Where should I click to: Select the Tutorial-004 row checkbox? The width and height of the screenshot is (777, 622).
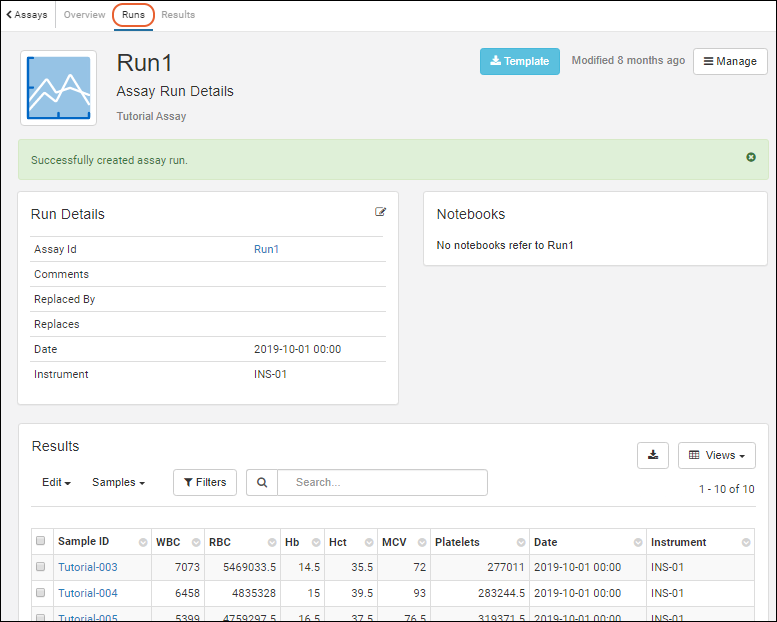[41, 593]
